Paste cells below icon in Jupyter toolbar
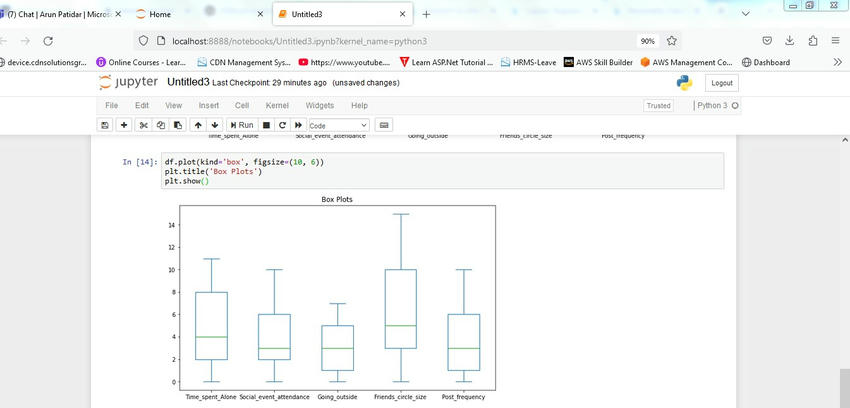Screen dimensions: 850x408 tap(177, 125)
